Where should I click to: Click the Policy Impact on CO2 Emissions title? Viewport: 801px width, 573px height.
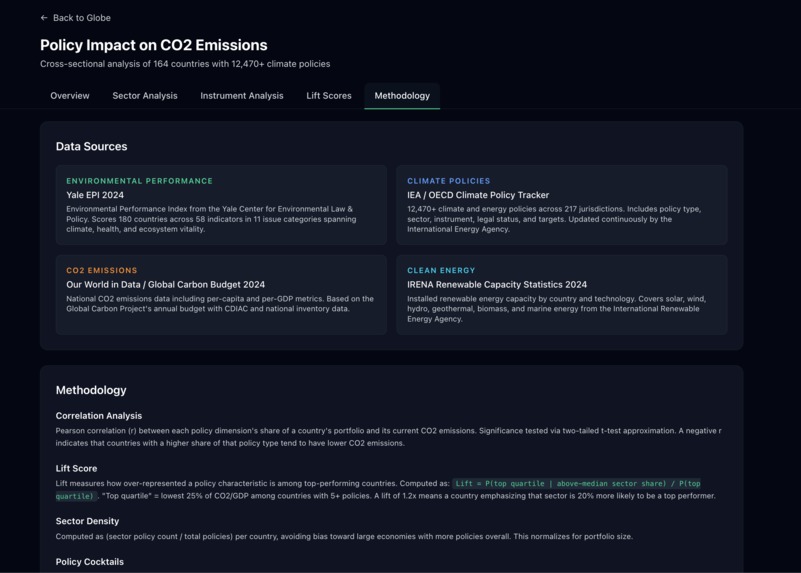[x=154, y=45]
